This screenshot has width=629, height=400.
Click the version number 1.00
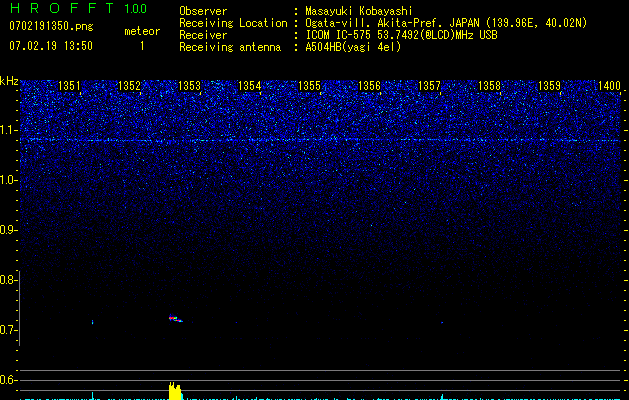click(x=135, y=9)
